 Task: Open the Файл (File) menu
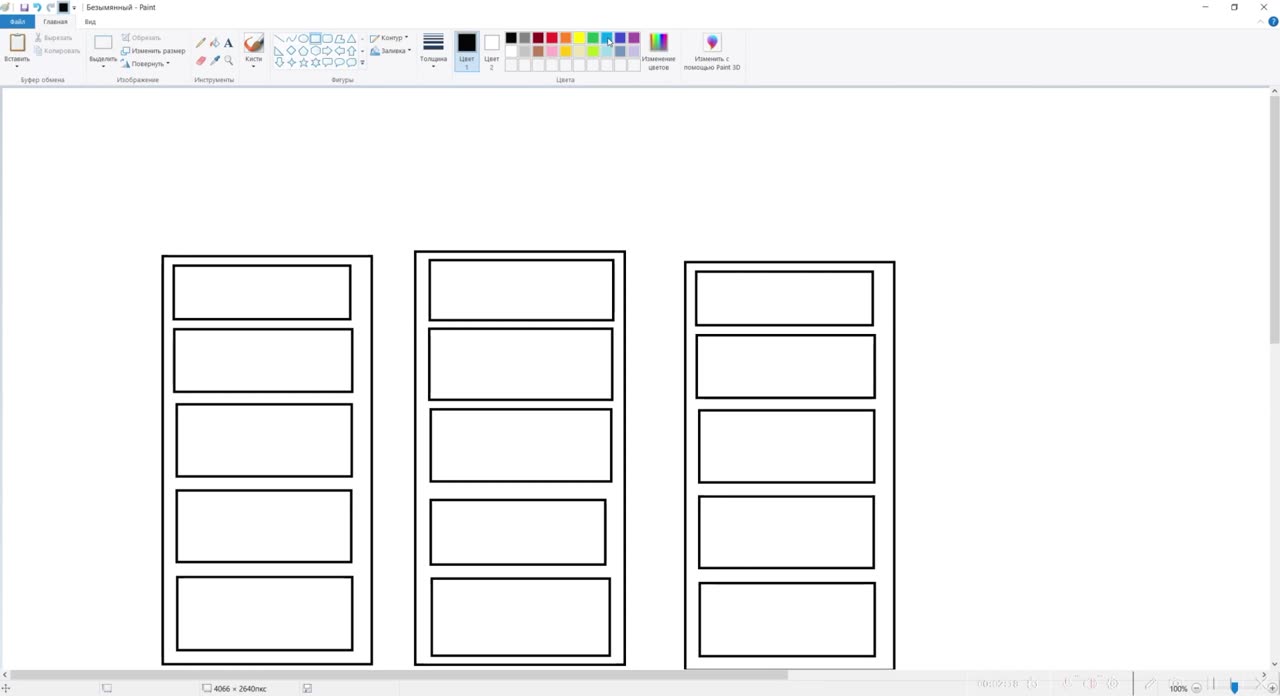[17, 21]
